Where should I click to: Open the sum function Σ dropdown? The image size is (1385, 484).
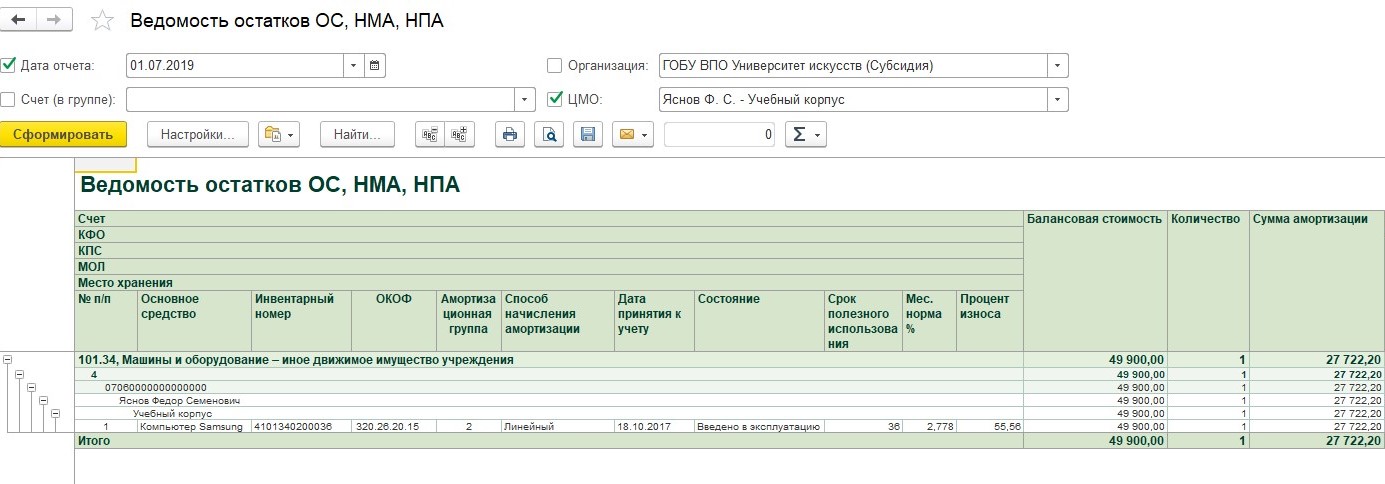click(805, 134)
